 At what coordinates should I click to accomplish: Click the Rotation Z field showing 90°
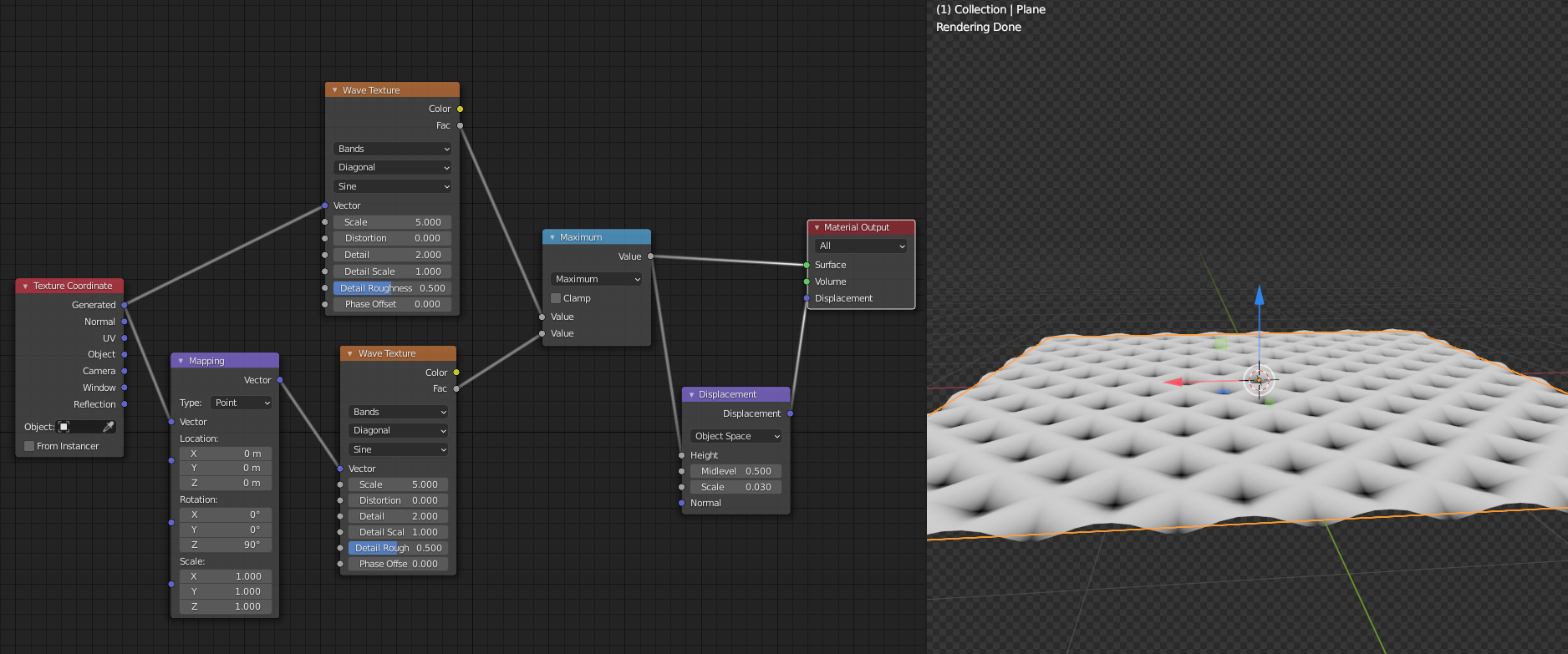click(226, 545)
